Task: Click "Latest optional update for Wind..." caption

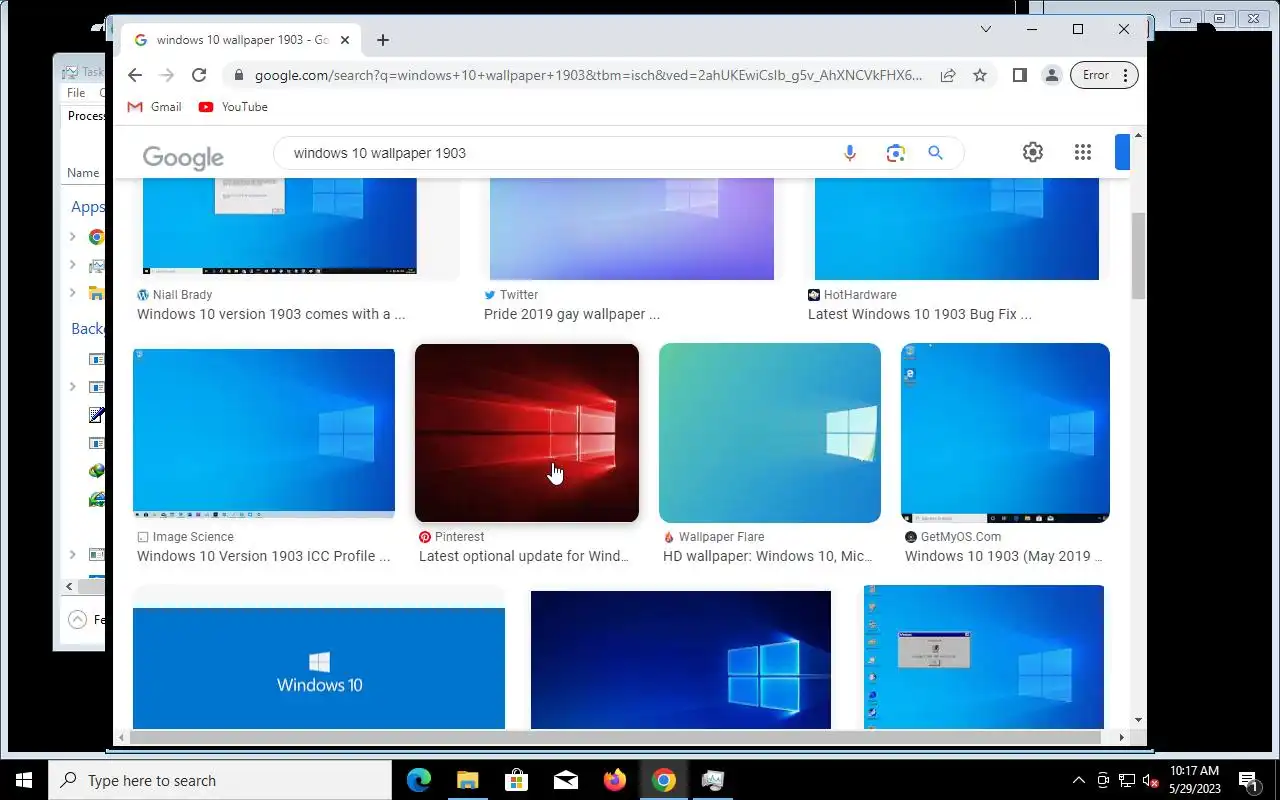Action: point(524,556)
